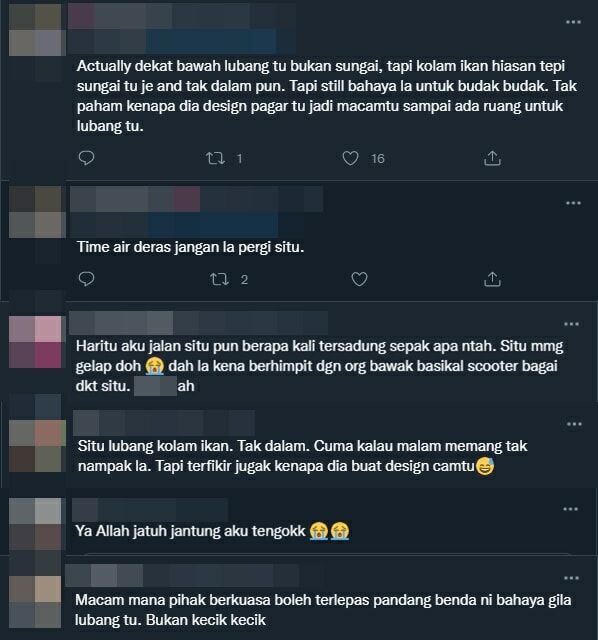Screen dimensions: 598x640
Task: Open three-dot menu on 'Situ lubang kolam ikan' tweet
Action: tap(574, 424)
